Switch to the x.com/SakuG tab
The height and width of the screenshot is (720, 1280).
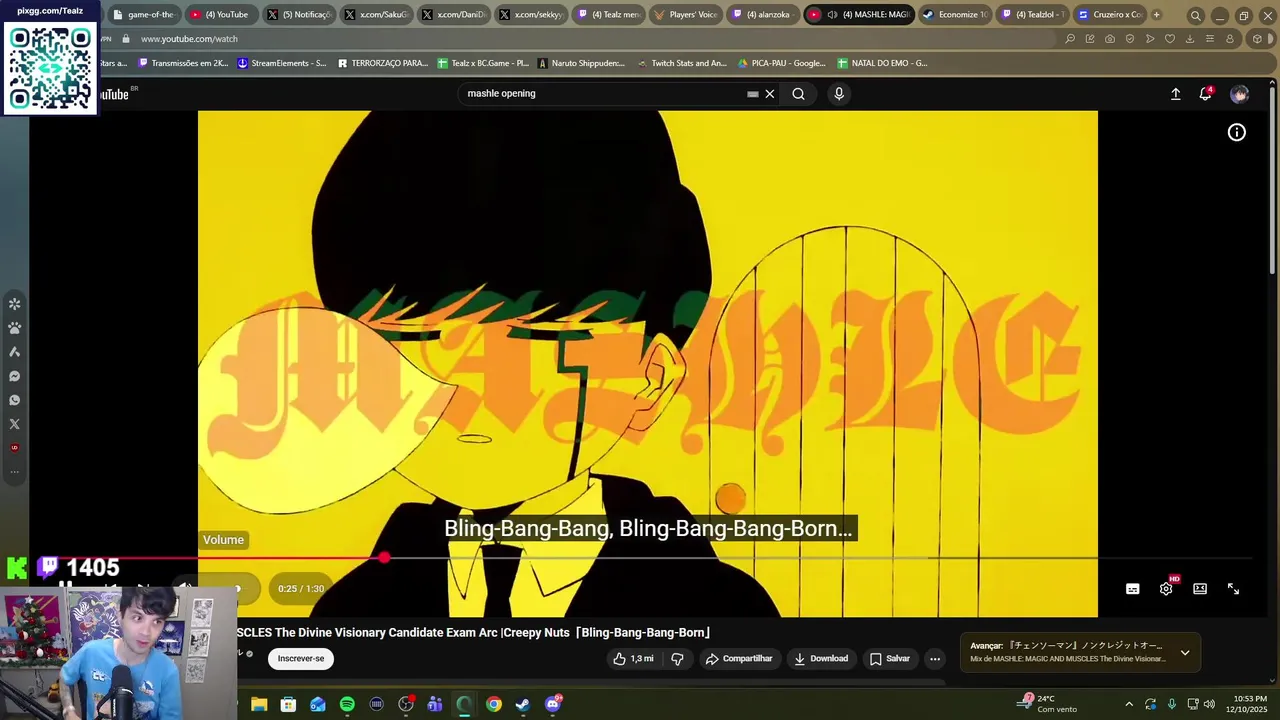377,15
